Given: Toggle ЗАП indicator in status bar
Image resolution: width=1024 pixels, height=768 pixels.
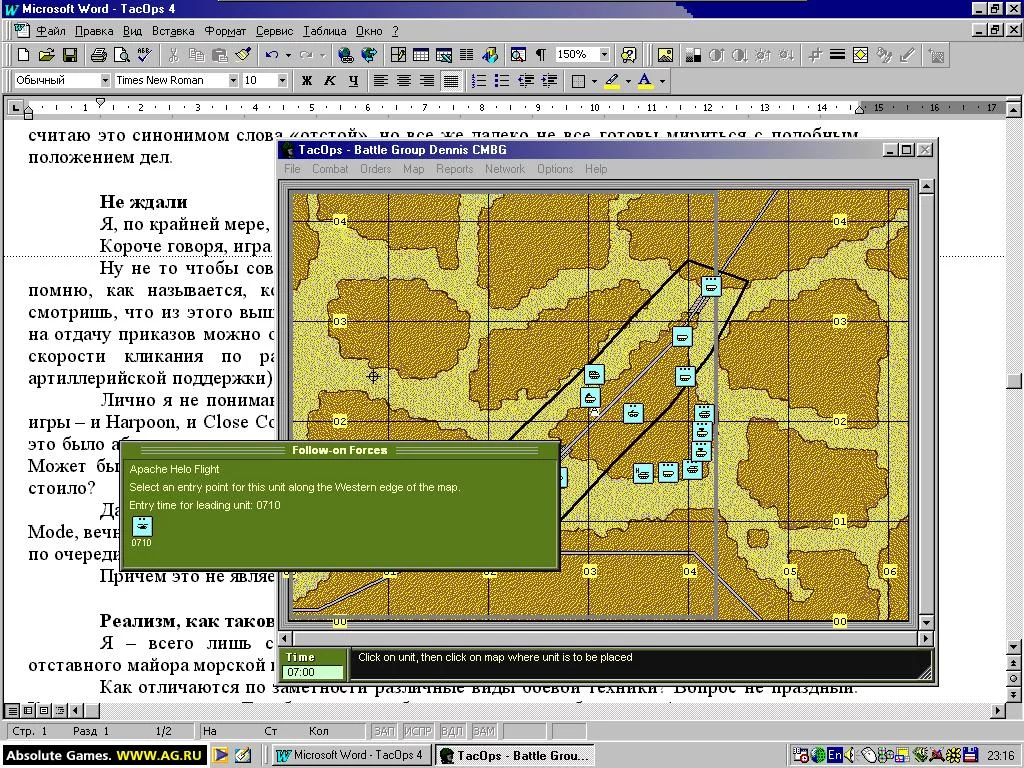Looking at the screenshot, I should [x=384, y=731].
